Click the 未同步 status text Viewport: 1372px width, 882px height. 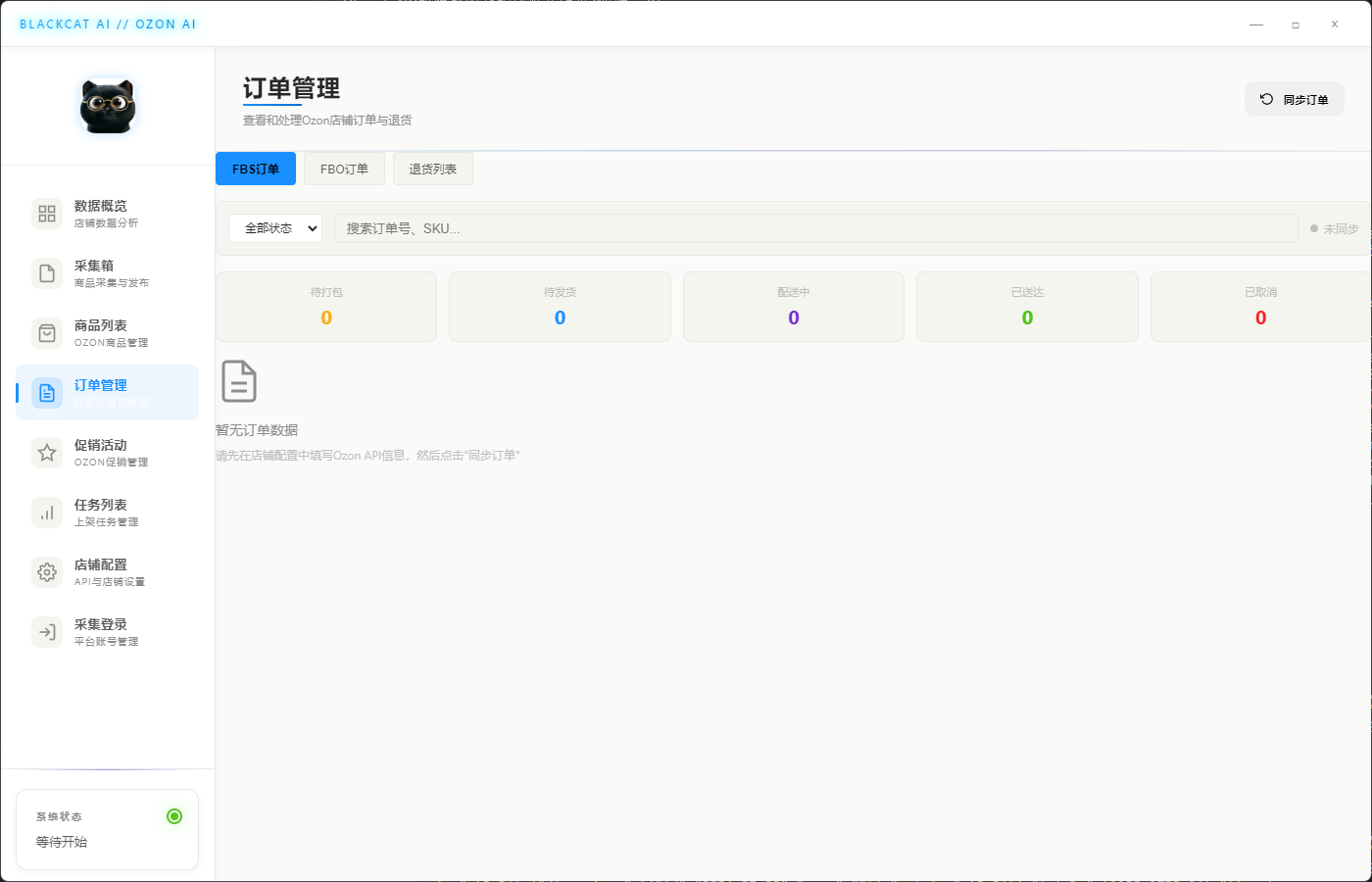(1341, 228)
